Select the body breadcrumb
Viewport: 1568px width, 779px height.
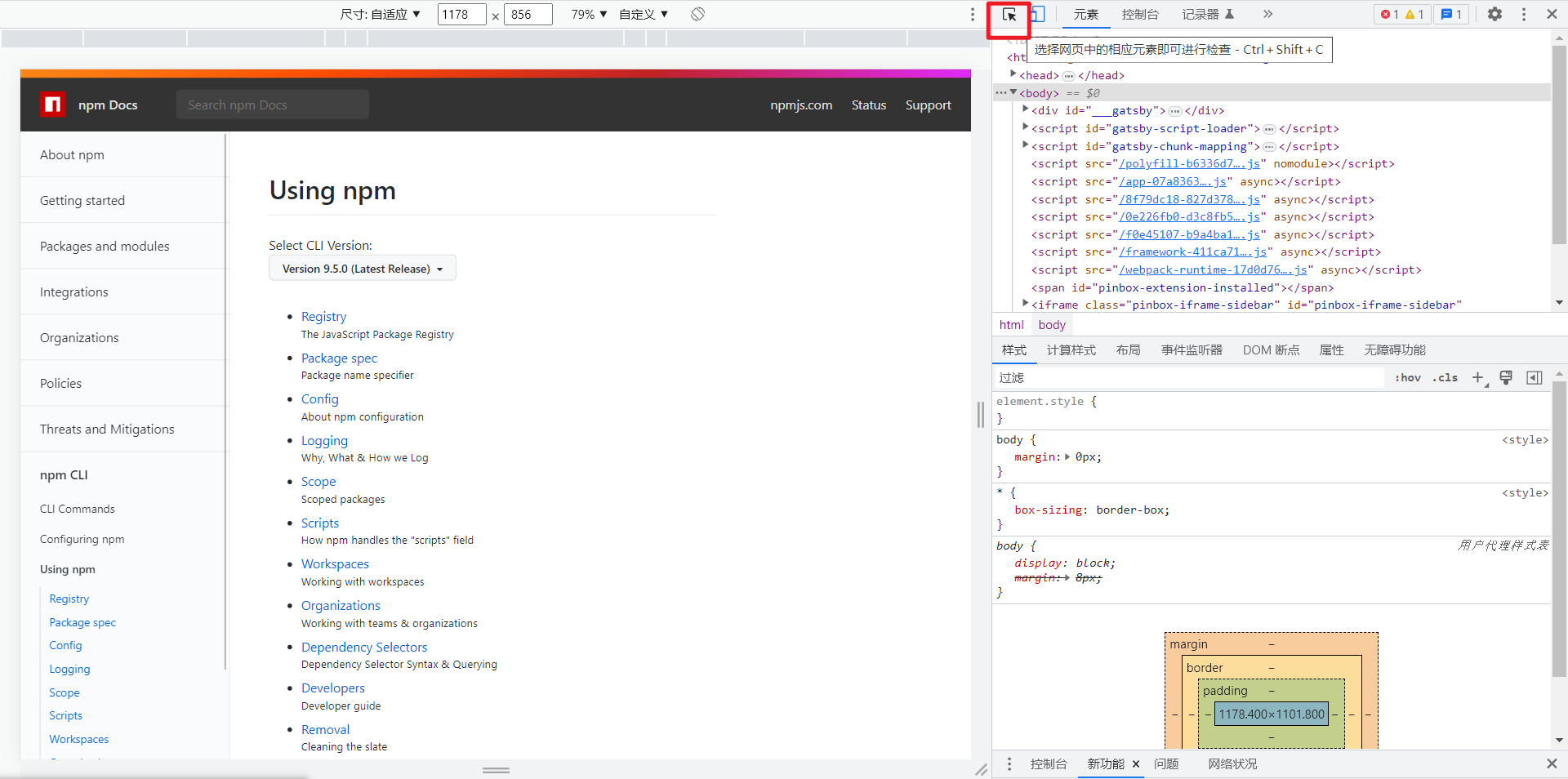[1052, 324]
